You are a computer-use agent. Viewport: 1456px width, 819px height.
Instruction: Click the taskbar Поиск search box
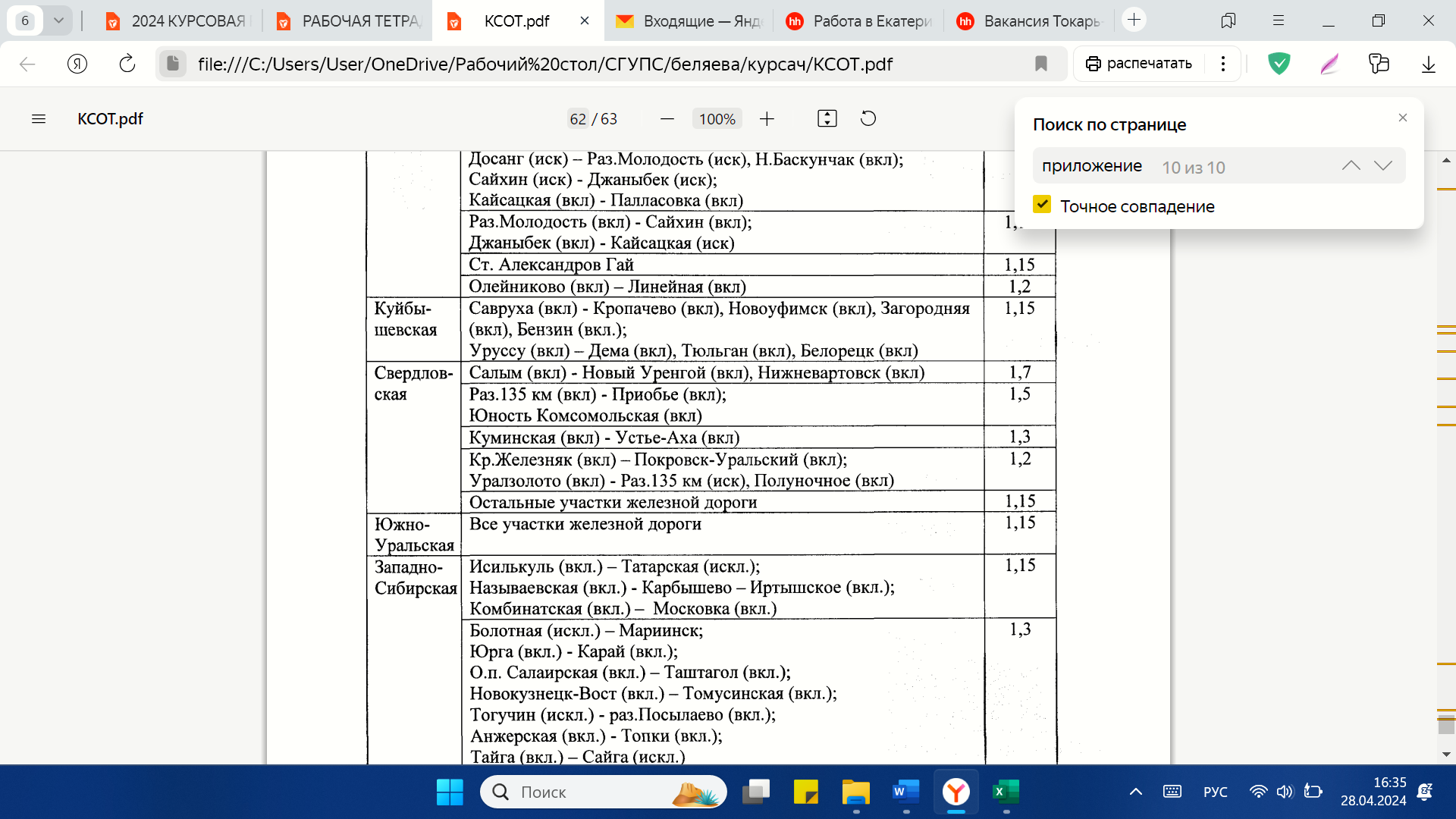pyautogui.click(x=603, y=792)
